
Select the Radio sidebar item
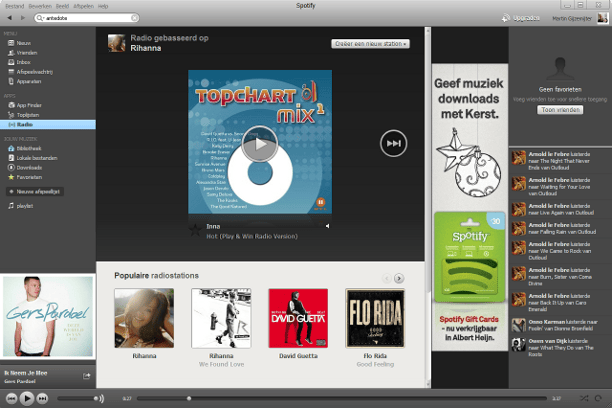click(x=48, y=125)
